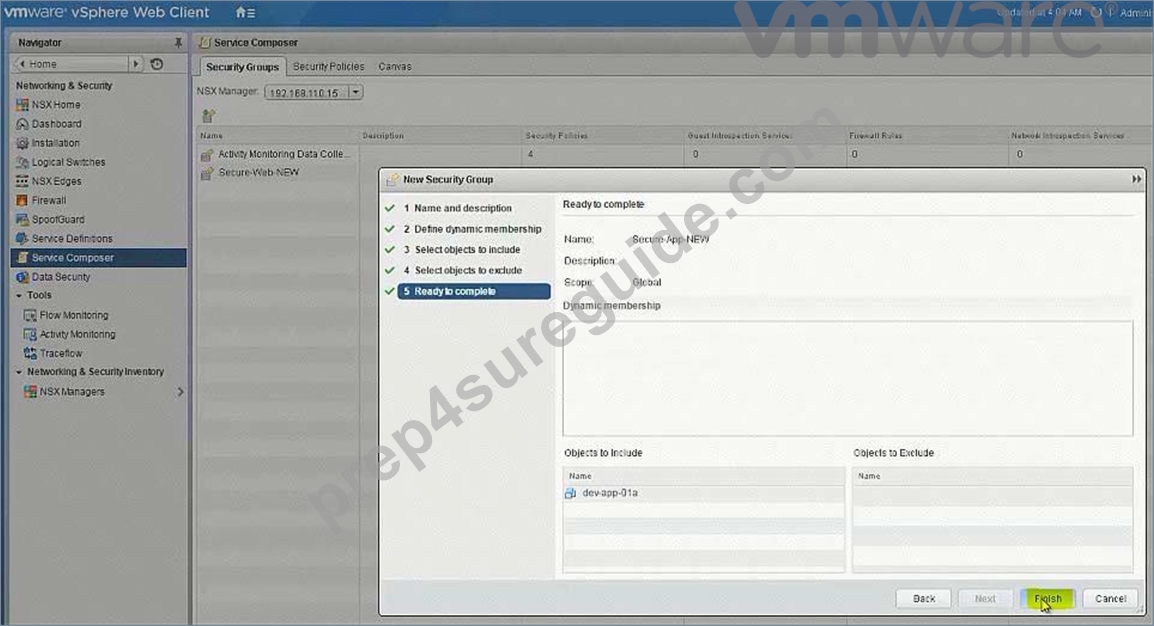Click the Logical Switches icon

[22, 162]
